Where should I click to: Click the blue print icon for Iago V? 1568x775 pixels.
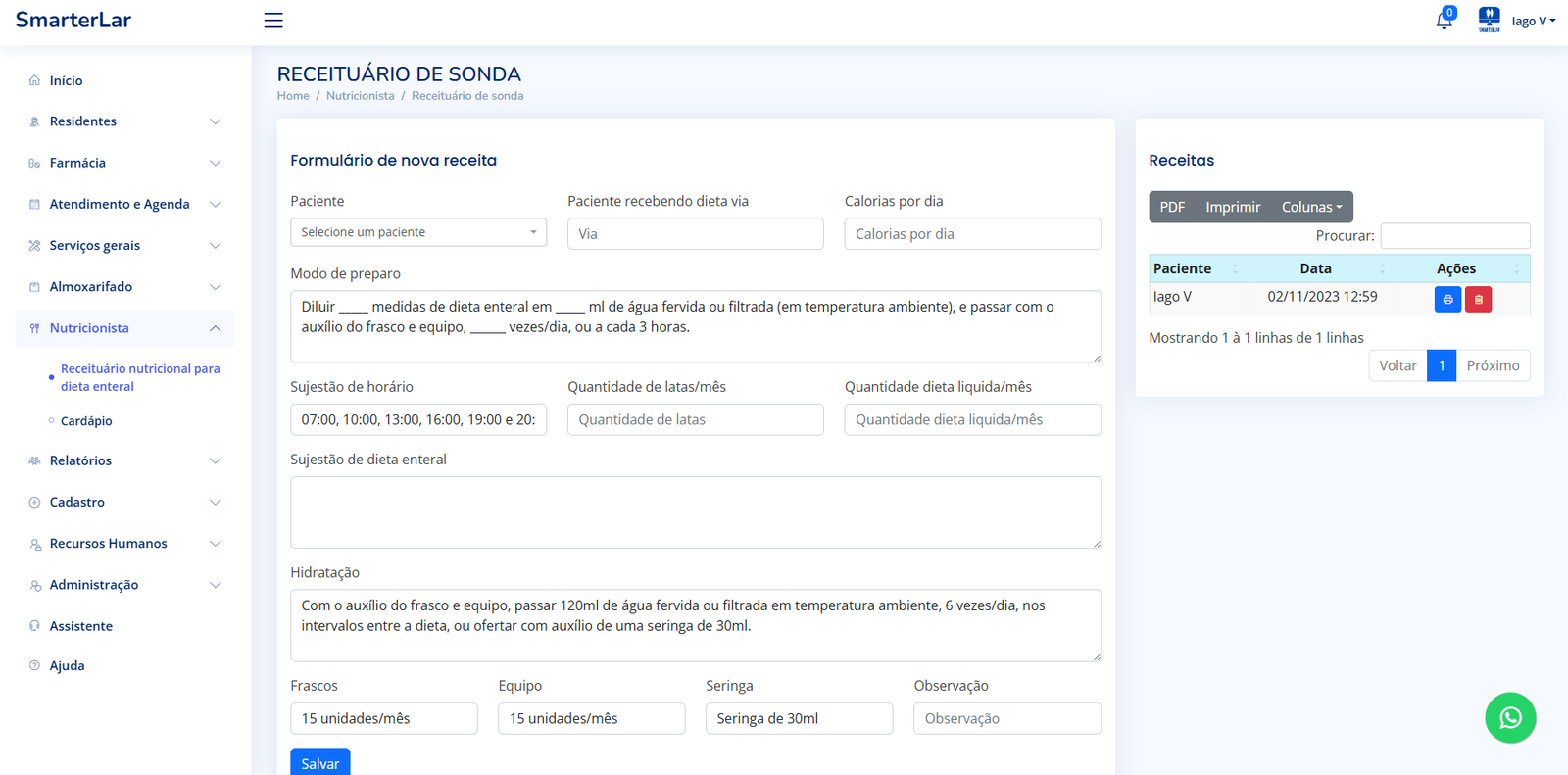click(x=1447, y=299)
